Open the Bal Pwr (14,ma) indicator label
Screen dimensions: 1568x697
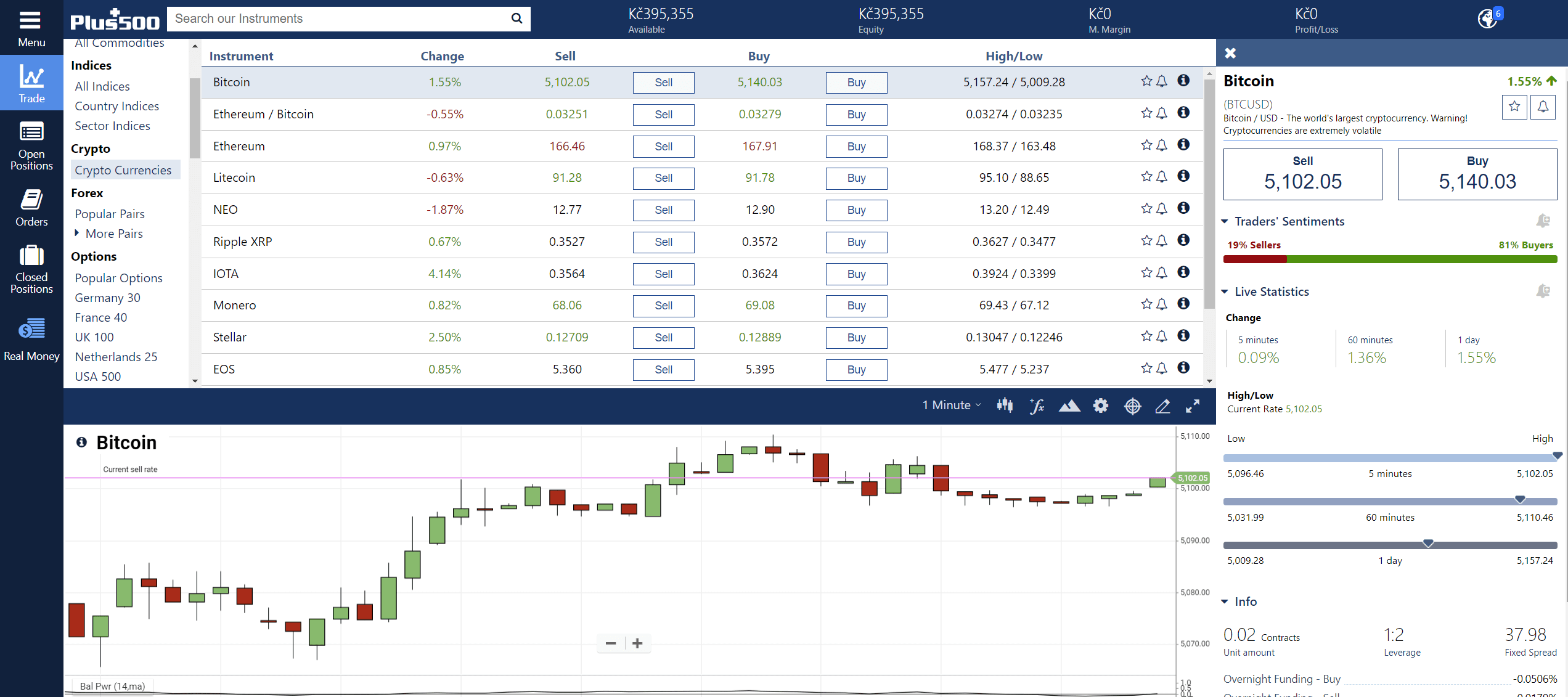point(112,686)
